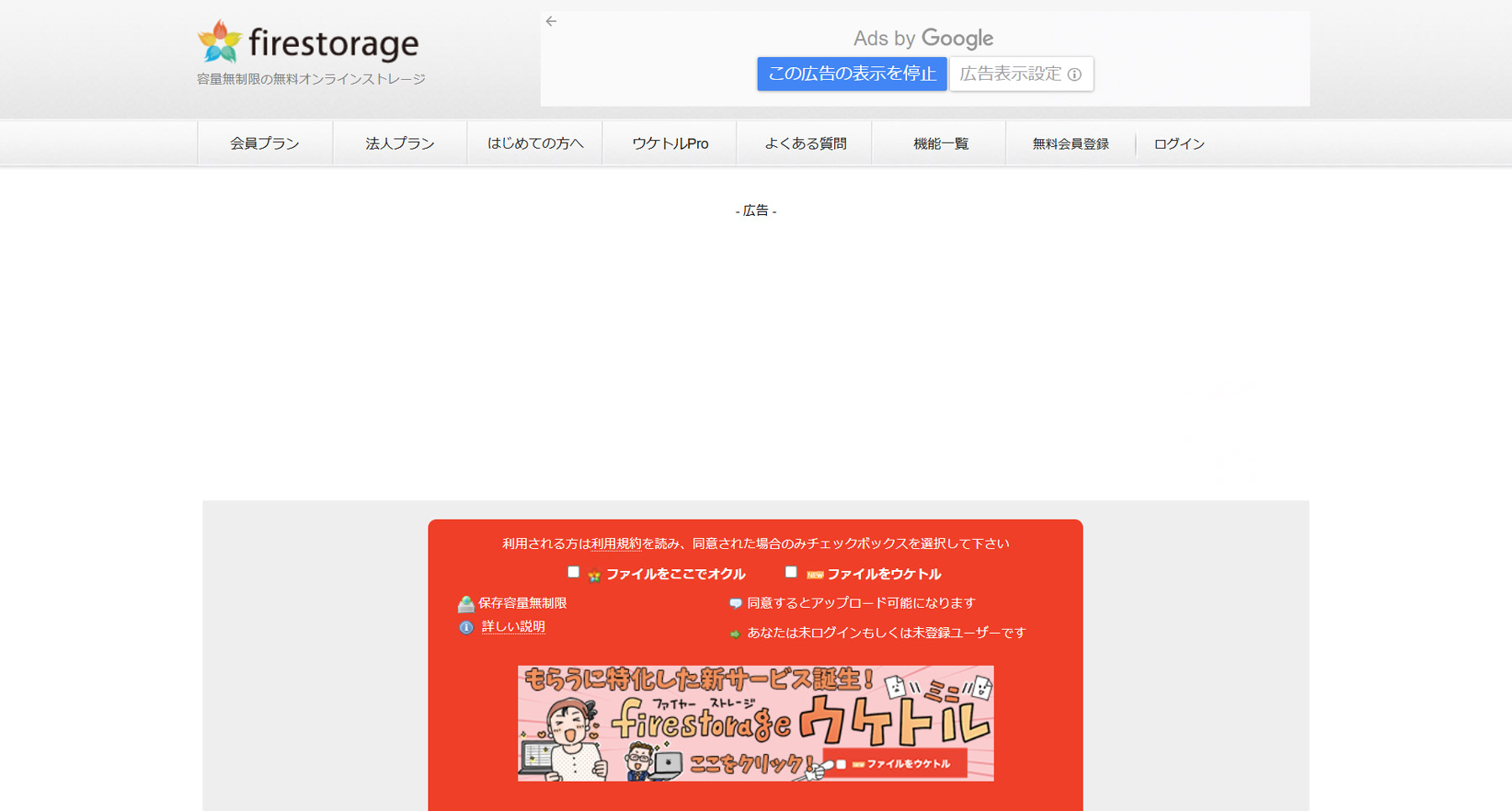
Task: Click the firestorage site title text
Action: [333, 44]
